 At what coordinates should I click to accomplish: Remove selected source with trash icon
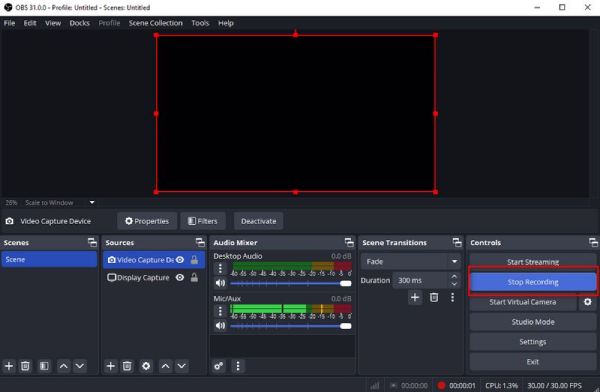127,366
